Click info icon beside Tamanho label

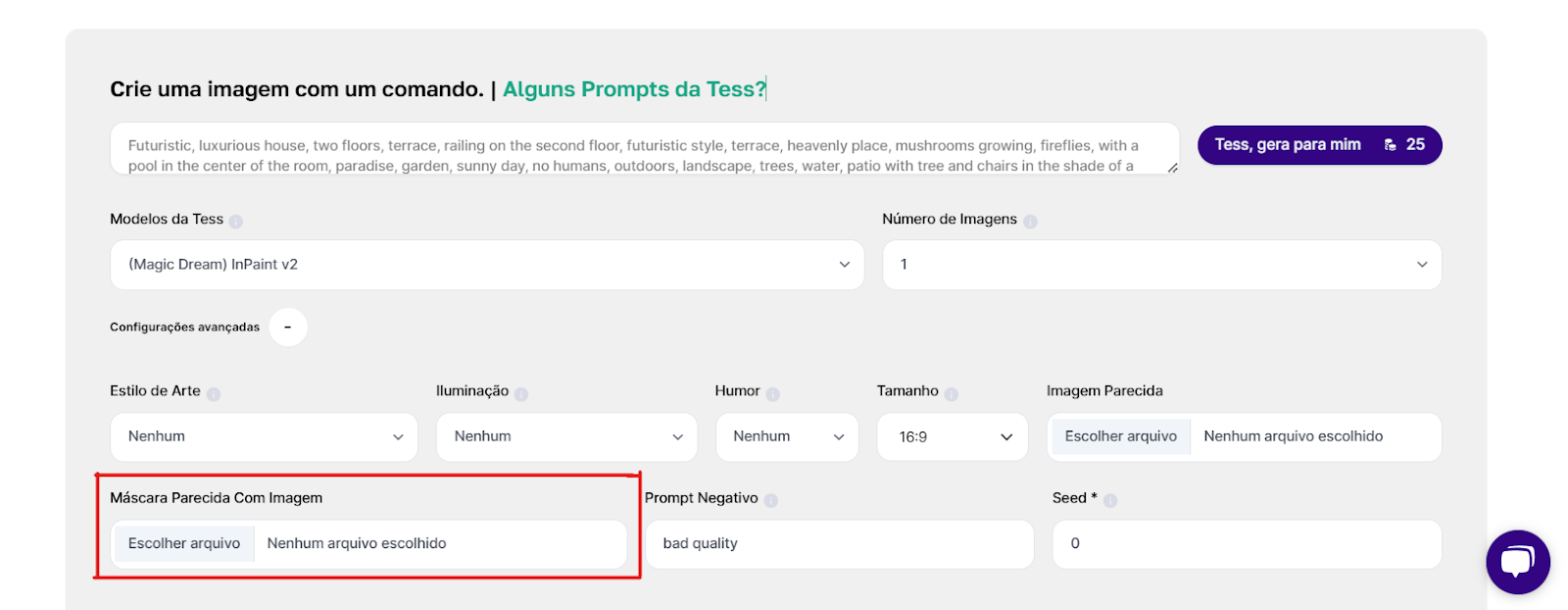952,394
